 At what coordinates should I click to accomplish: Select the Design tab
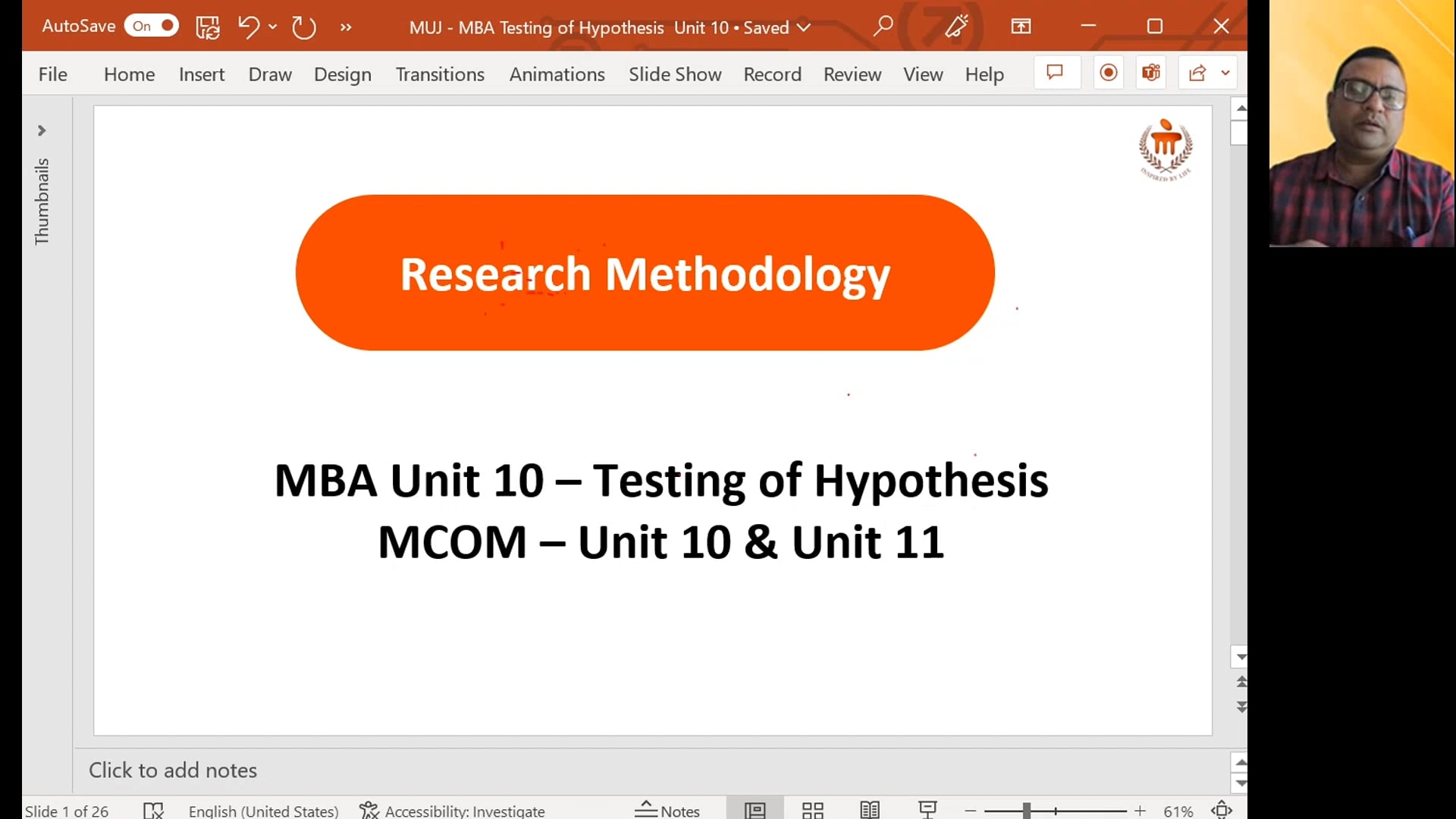(x=343, y=74)
